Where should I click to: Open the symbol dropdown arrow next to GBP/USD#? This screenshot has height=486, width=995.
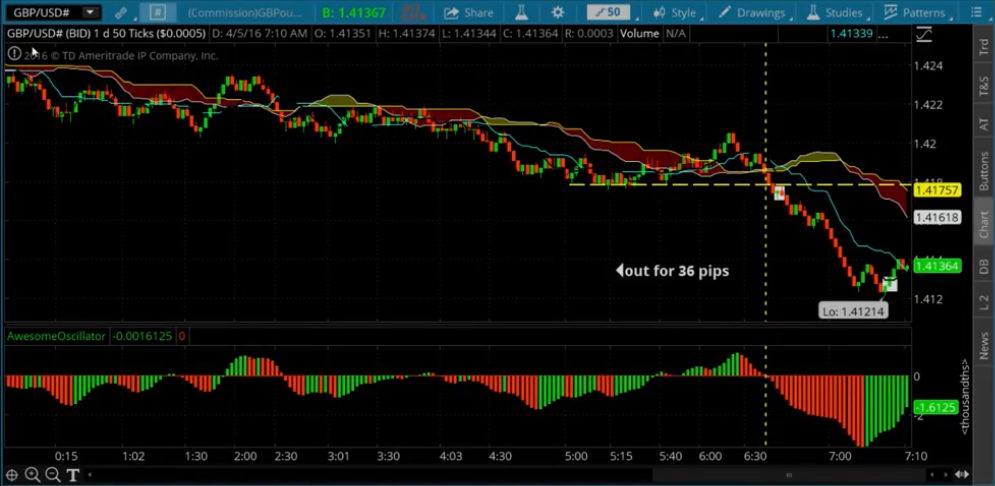pyautogui.click(x=90, y=12)
